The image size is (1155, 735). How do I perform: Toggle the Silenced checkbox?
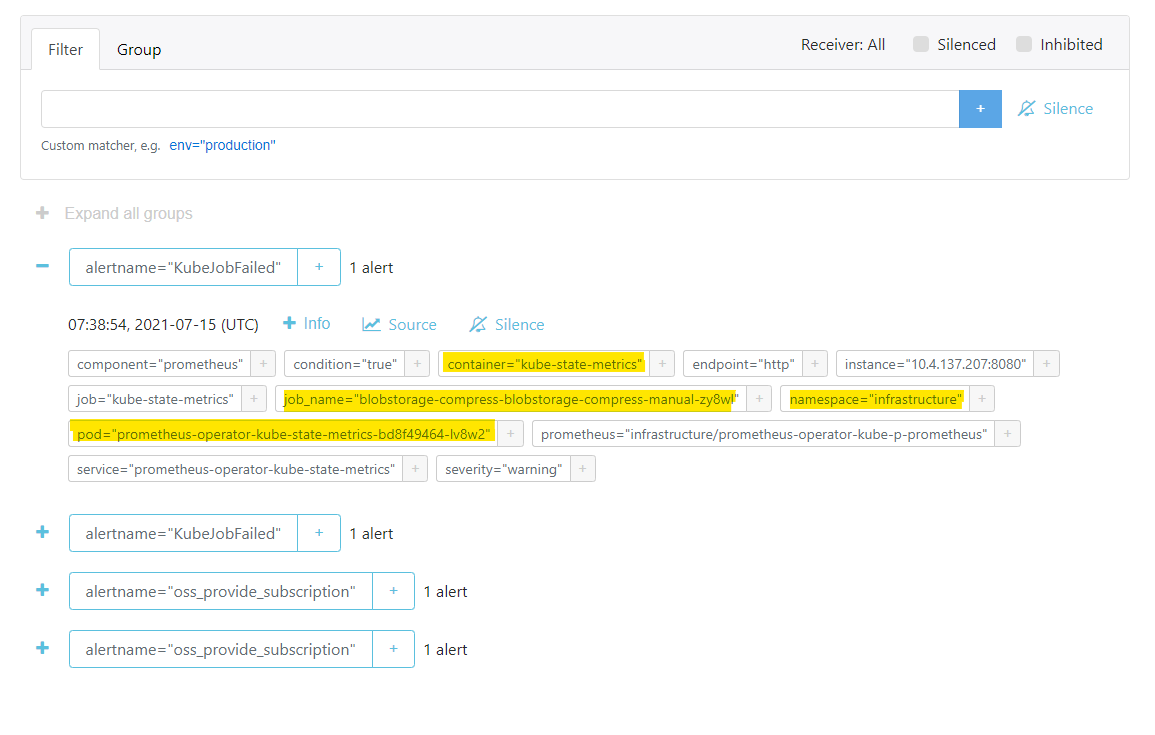tap(921, 44)
